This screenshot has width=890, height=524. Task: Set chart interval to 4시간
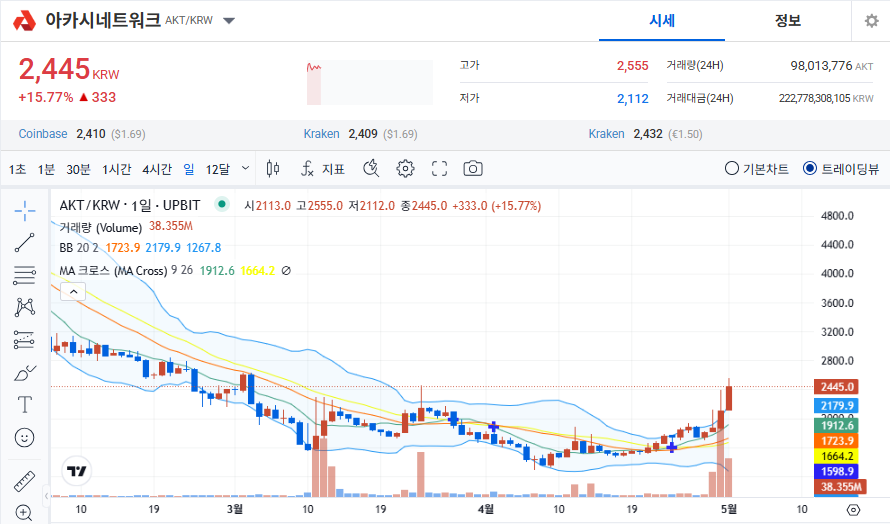[x=157, y=169]
